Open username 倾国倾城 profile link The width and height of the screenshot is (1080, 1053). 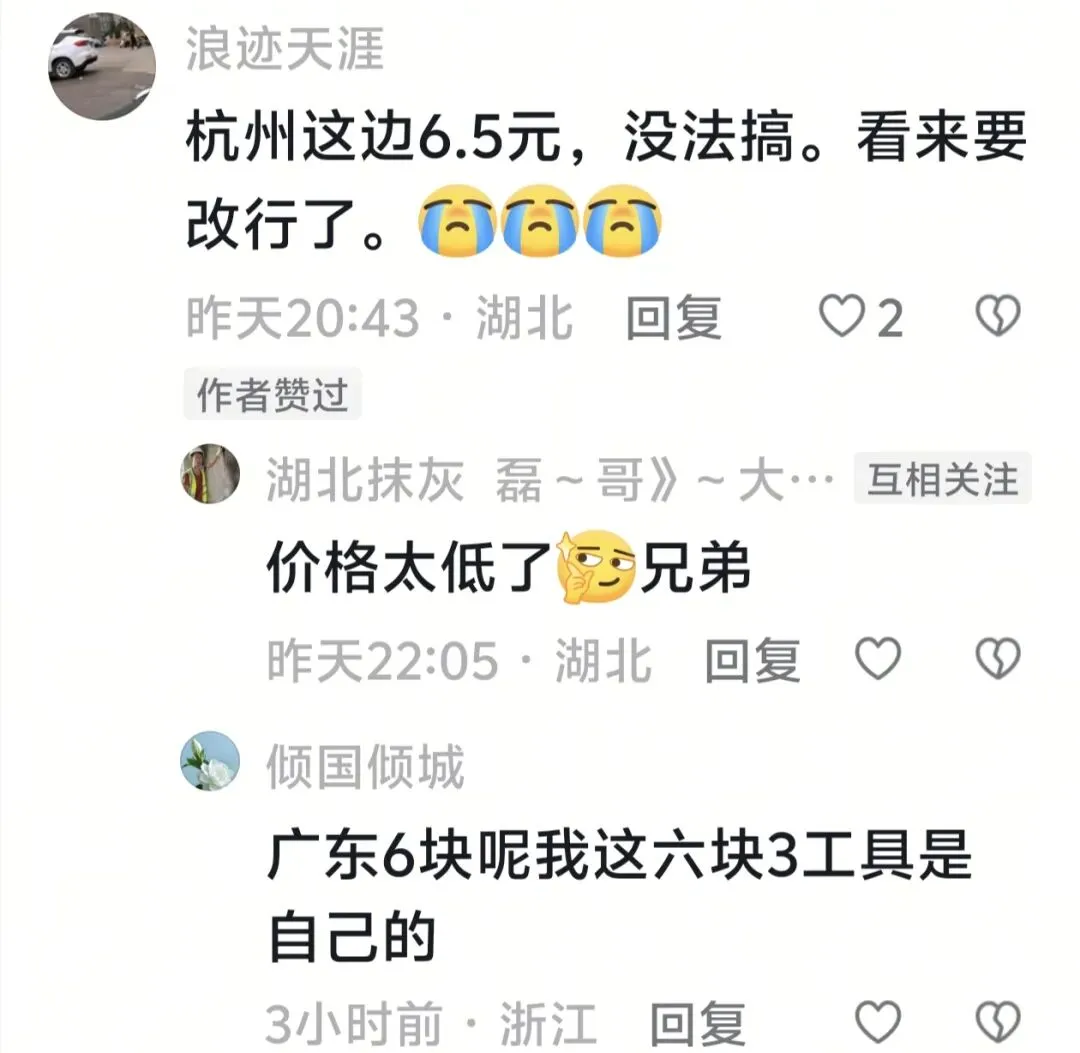click(x=366, y=766)
